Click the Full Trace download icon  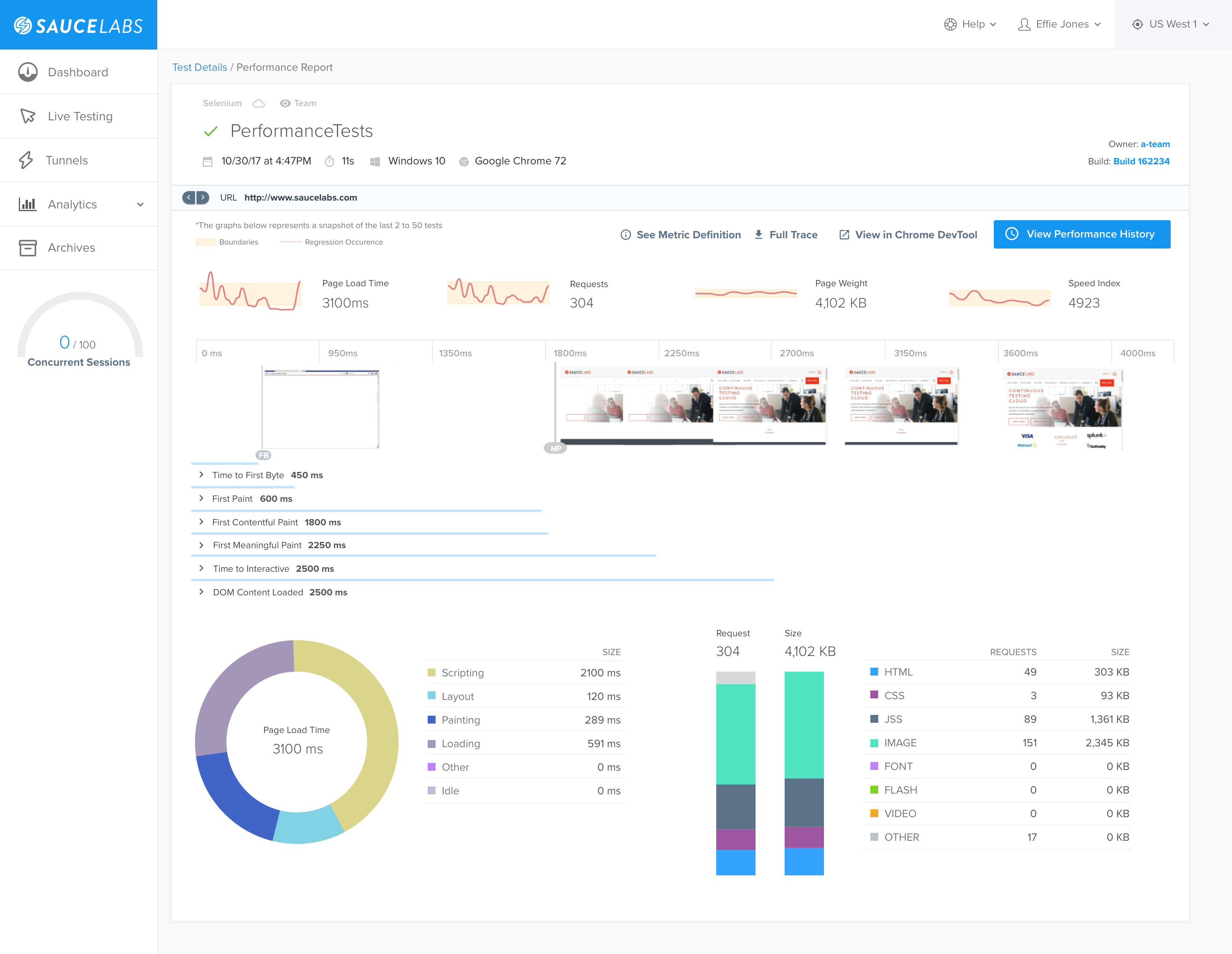(759, 235)
